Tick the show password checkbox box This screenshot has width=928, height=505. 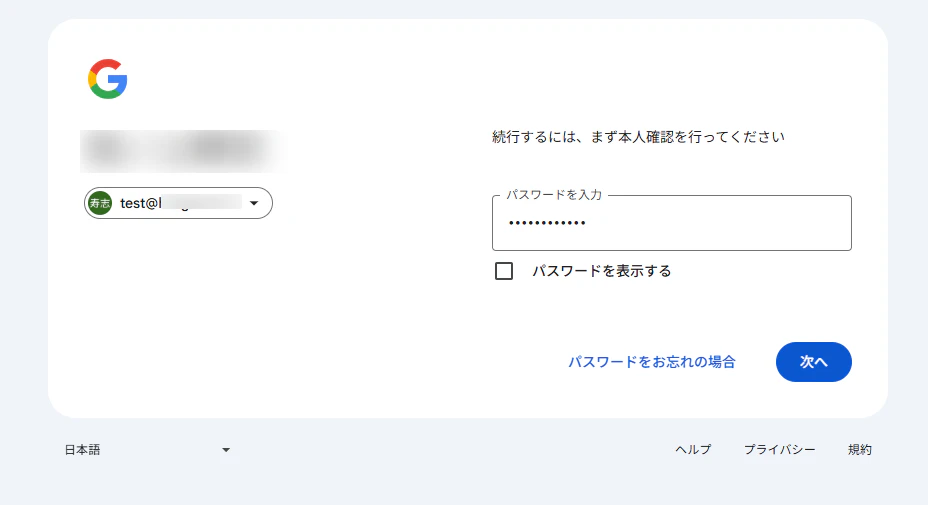tap(504, 271)
